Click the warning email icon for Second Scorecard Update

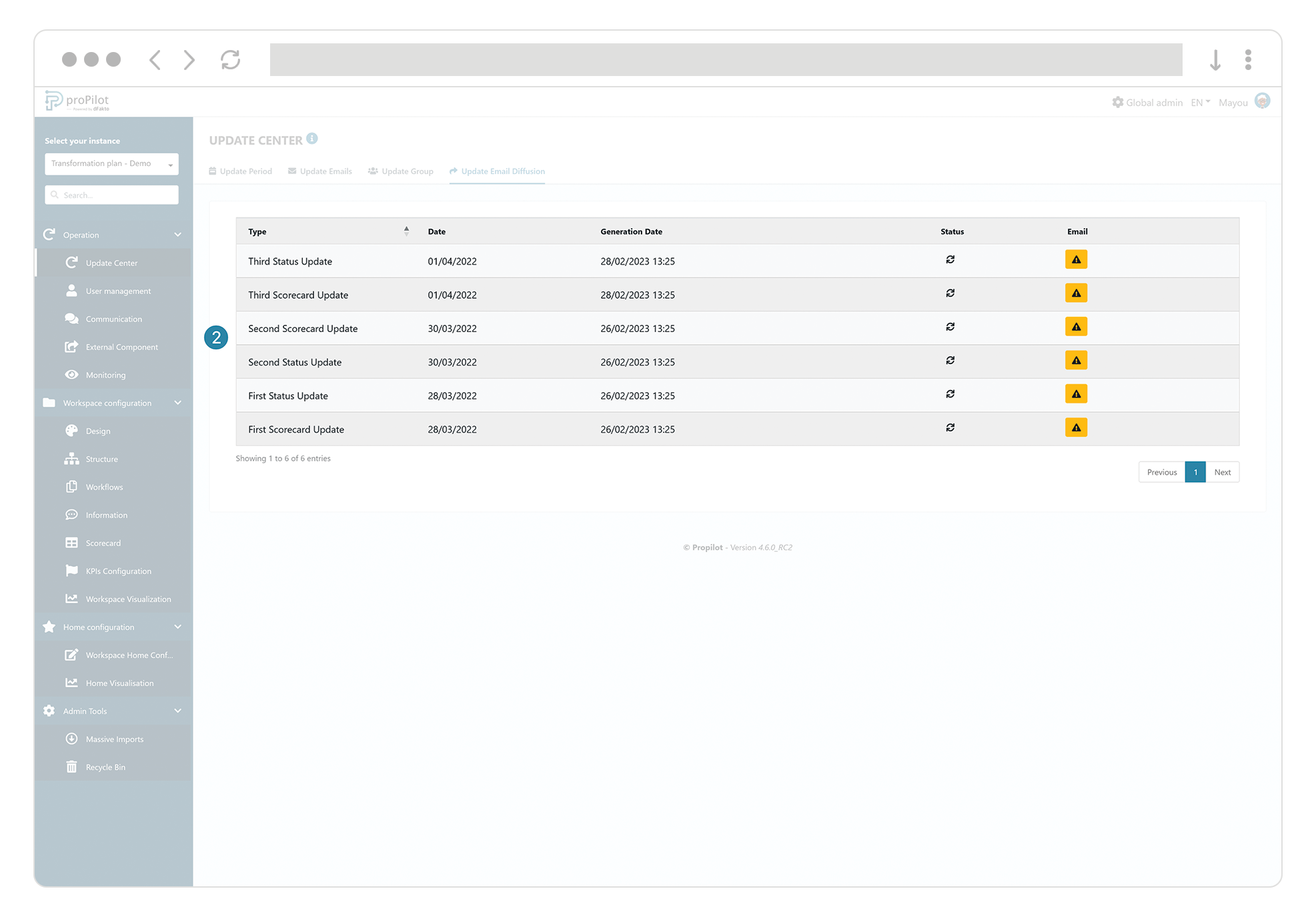(1076, 327)
